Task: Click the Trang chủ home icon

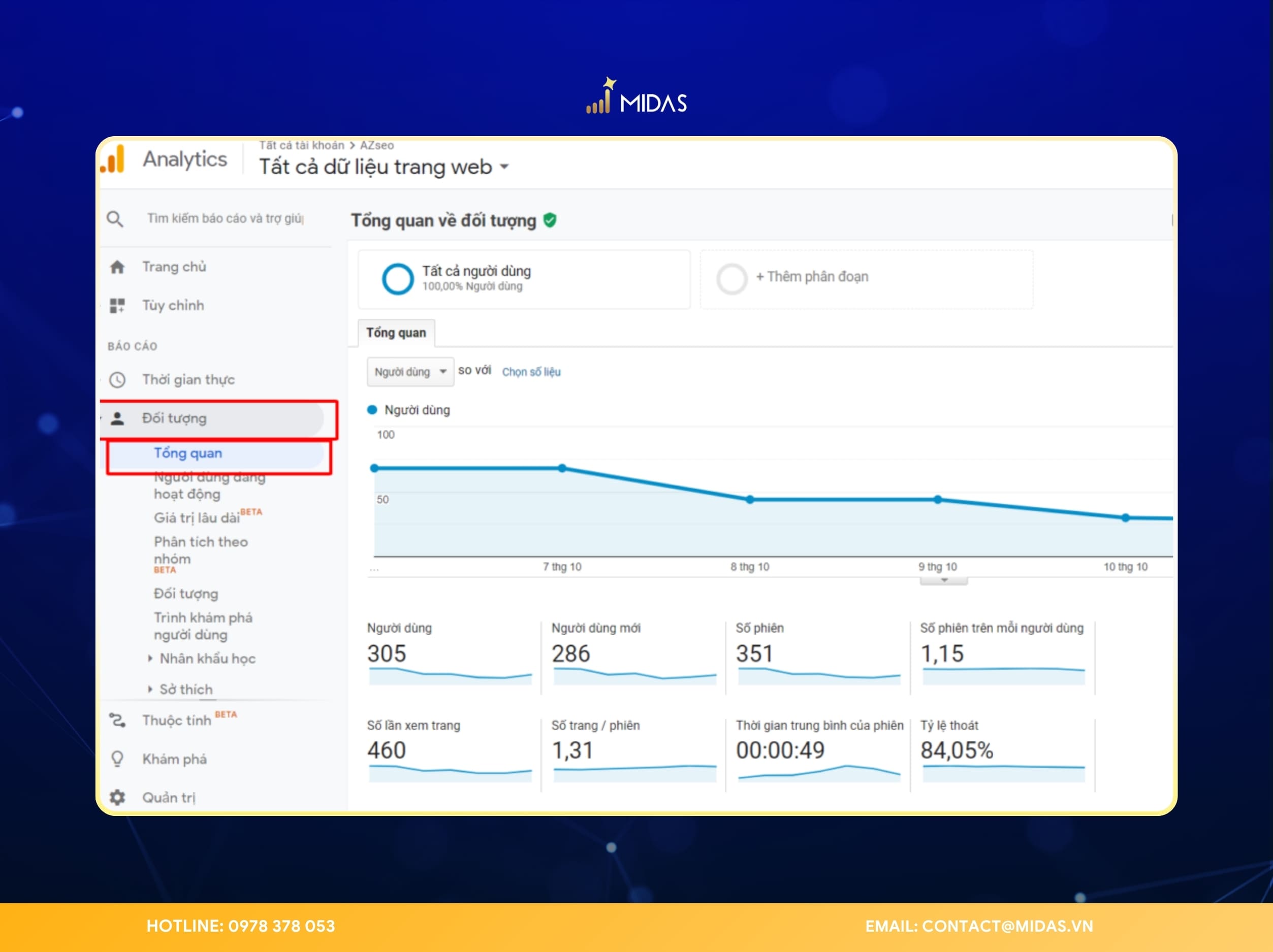Action: tap(117, 267)
